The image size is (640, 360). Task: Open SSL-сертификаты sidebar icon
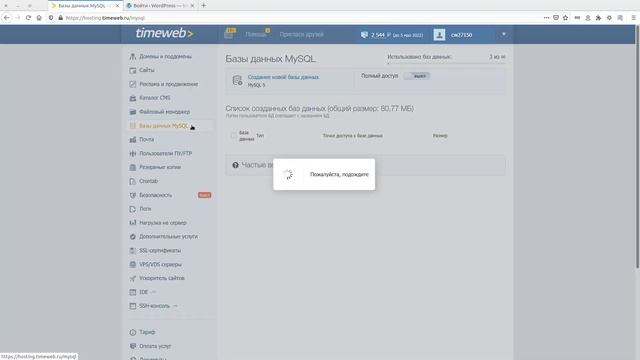pos(133,251)
